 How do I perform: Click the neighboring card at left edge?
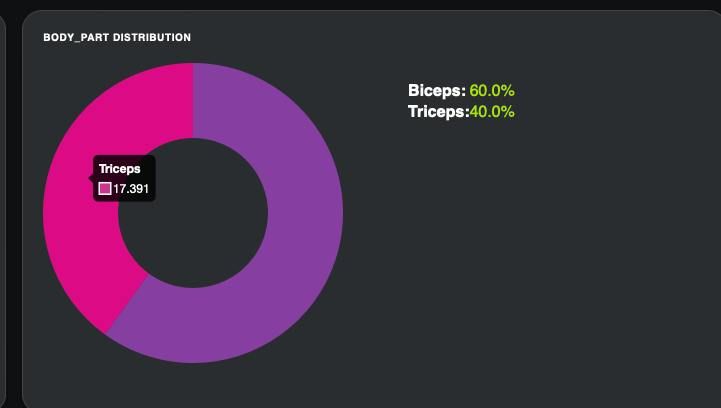click(x=3, y=200)
